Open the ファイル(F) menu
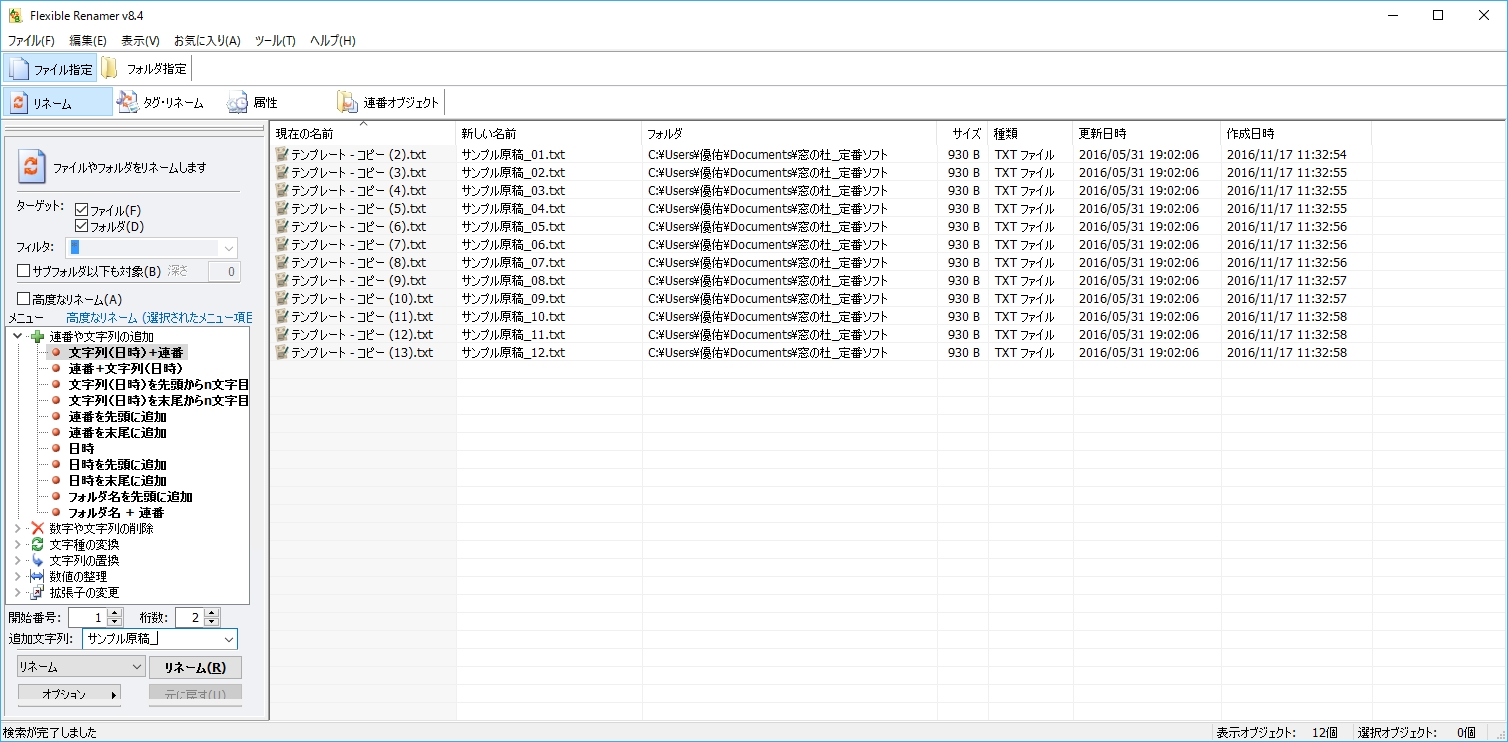Viewport: 1508px width, 742px height. 31,41
